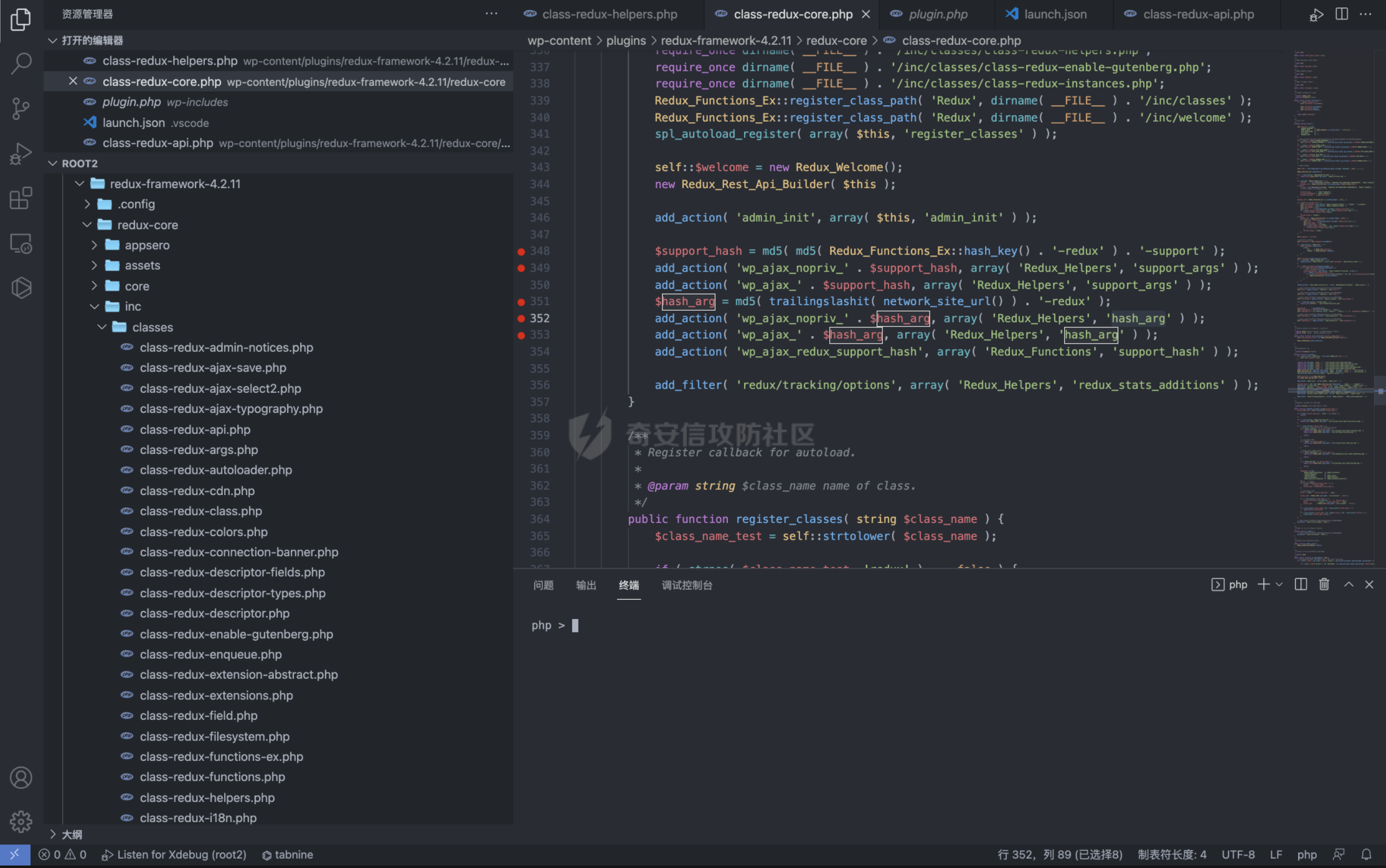Toggle breakpoint at line 353
The image size is (1386, 868).
click(521, 335)
